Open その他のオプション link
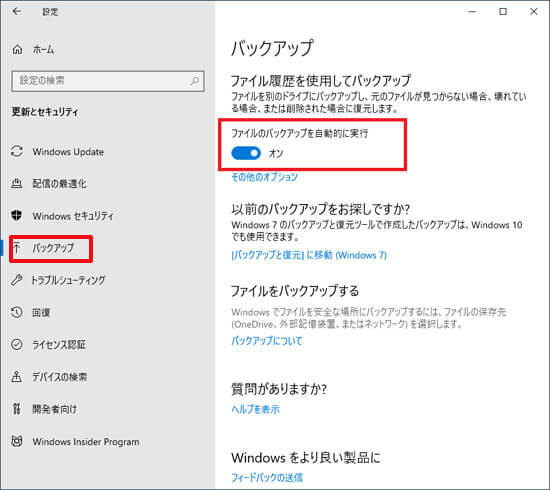Image resolution: width=550 pixels, height=490 pixels. click(x=264, y=177)
